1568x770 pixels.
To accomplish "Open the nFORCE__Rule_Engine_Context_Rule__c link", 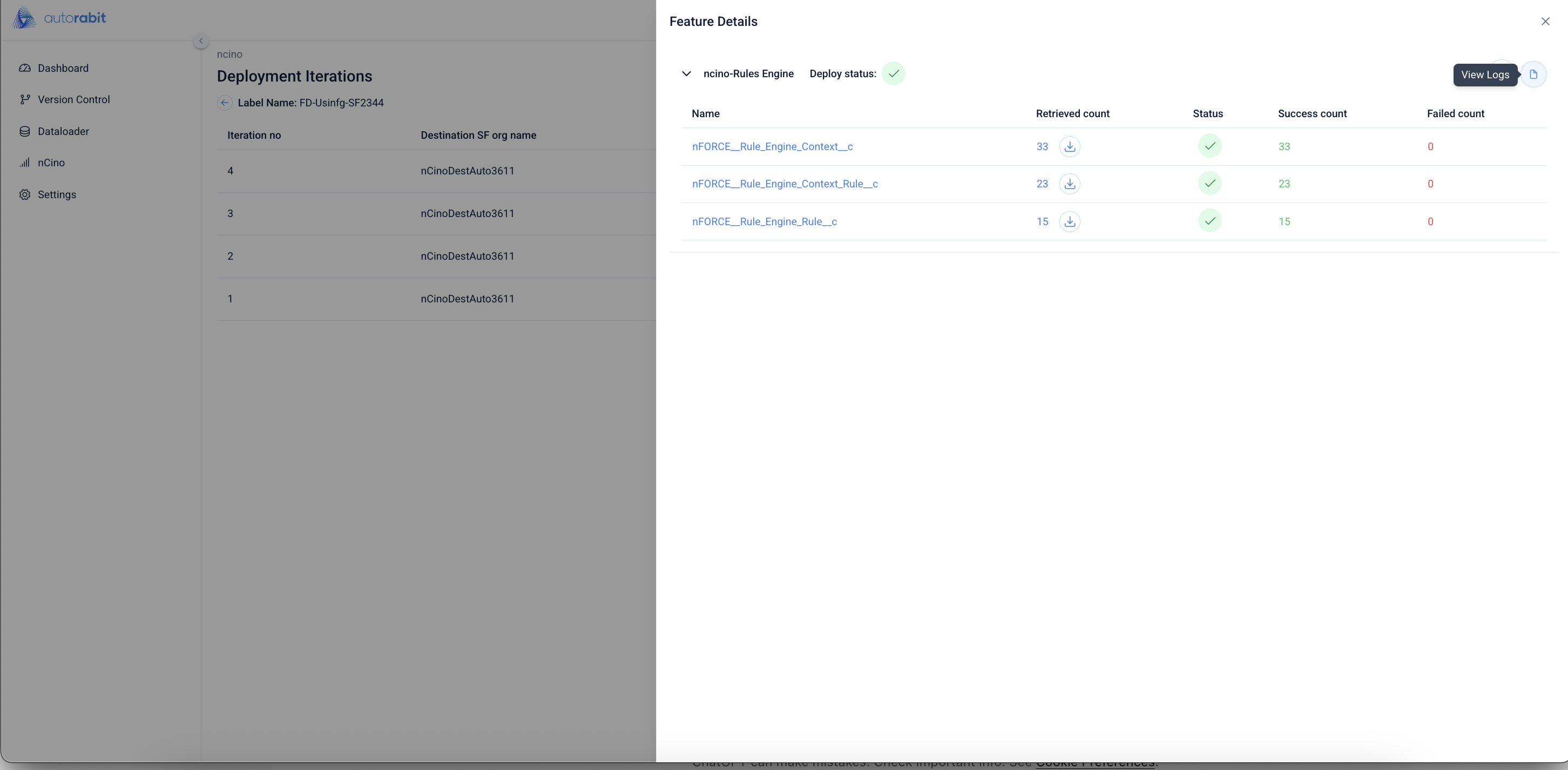I will 785,184.
